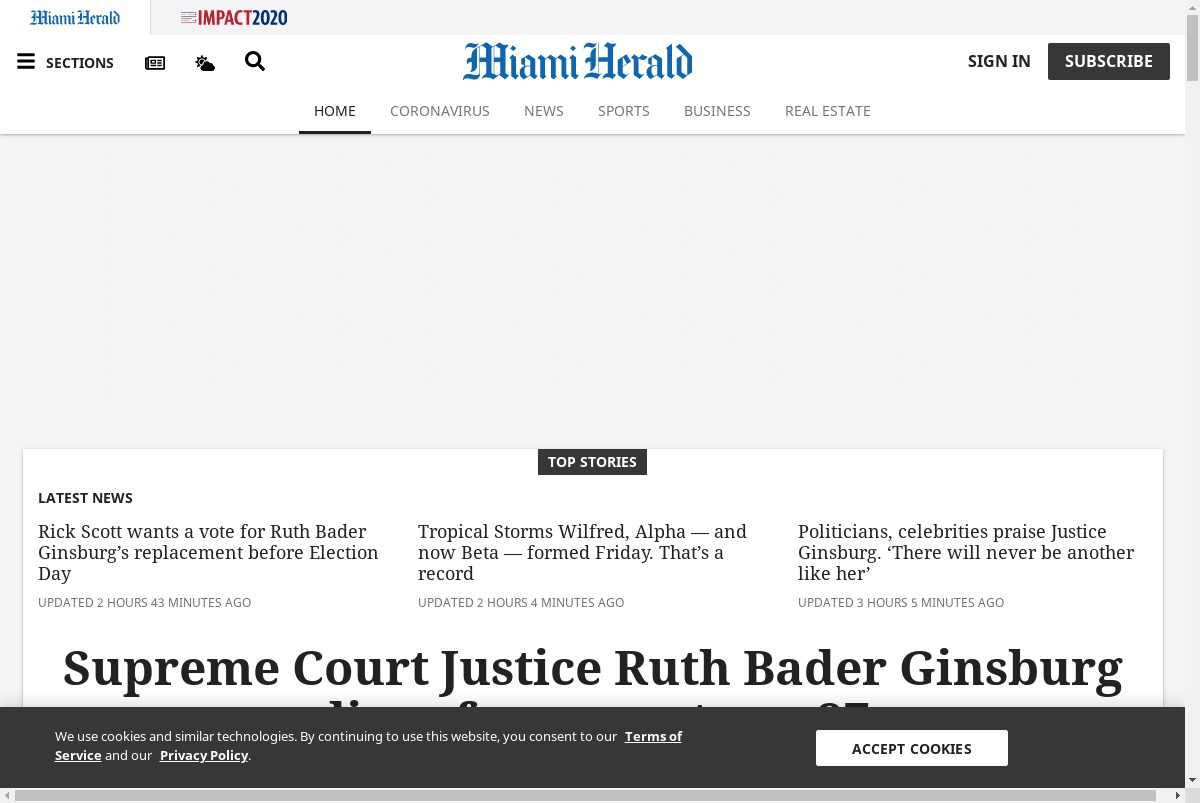Click the horizontal scrollbar left arrow
The height and width of the screenshot is (803, 1200).
7,795
